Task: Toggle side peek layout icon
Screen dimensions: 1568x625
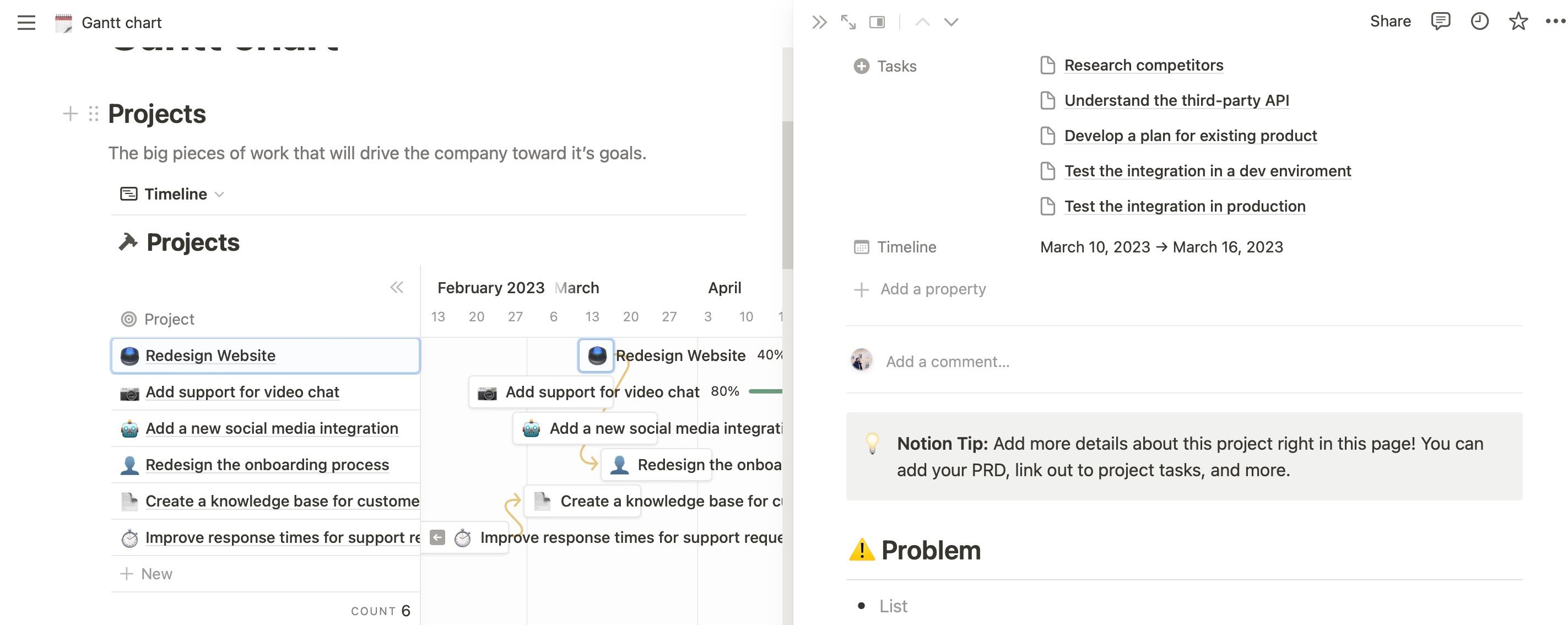Action: point(877,21)
